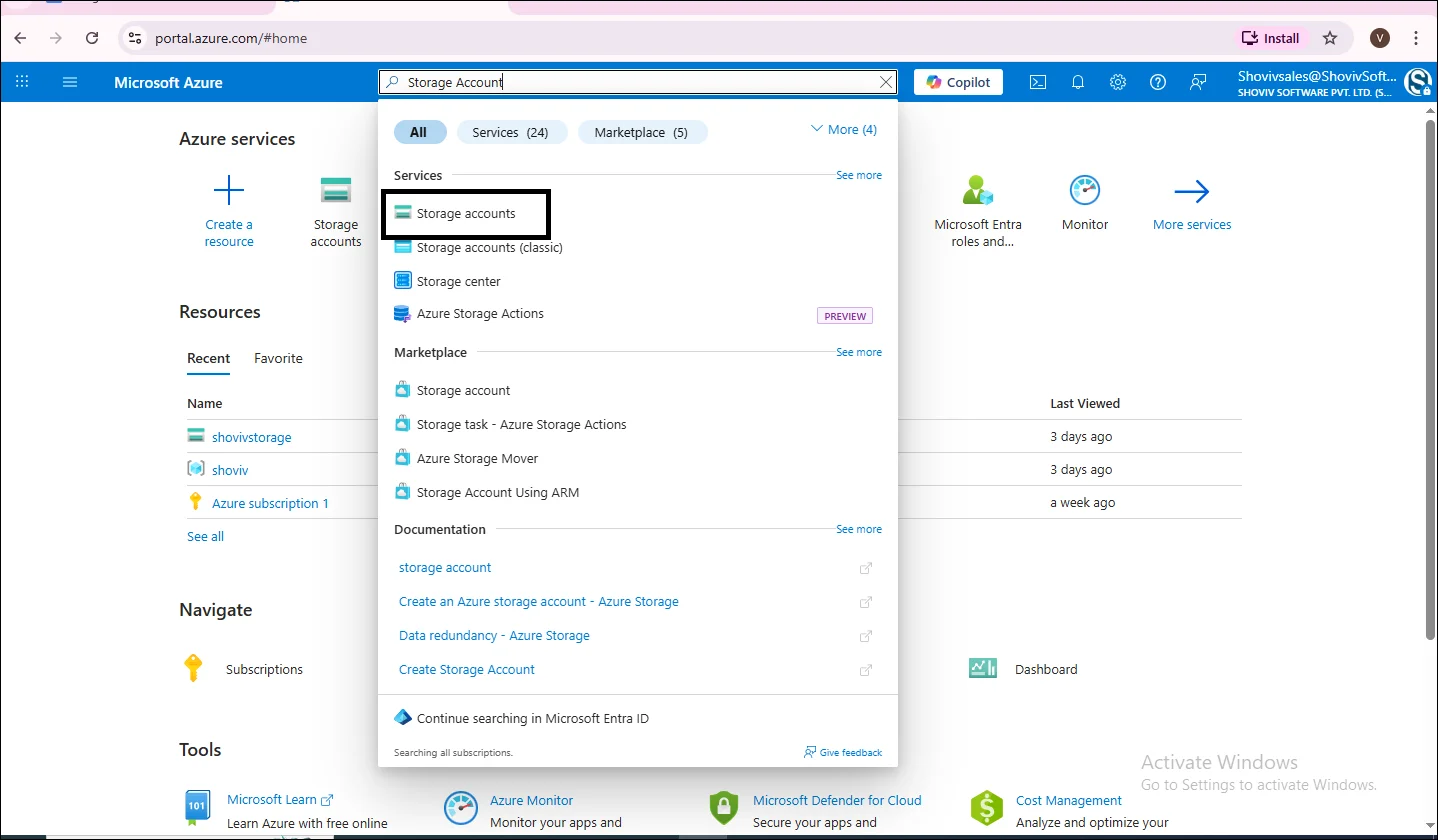Filter results by Marketplace (5)
The width and height of the screenshot is (1438, 840).
641,132
